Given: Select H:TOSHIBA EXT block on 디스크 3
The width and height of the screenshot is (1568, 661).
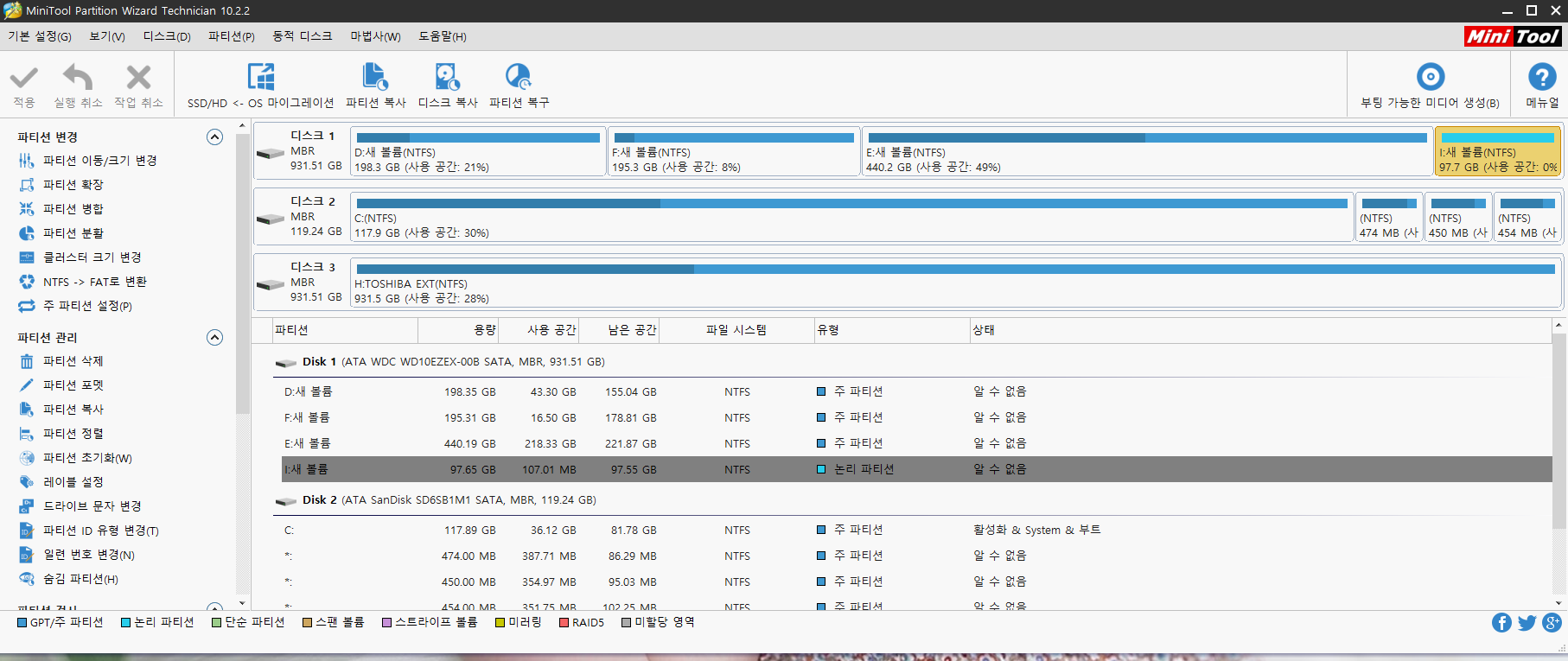Looking at the screenshot, I should (955, 283).
